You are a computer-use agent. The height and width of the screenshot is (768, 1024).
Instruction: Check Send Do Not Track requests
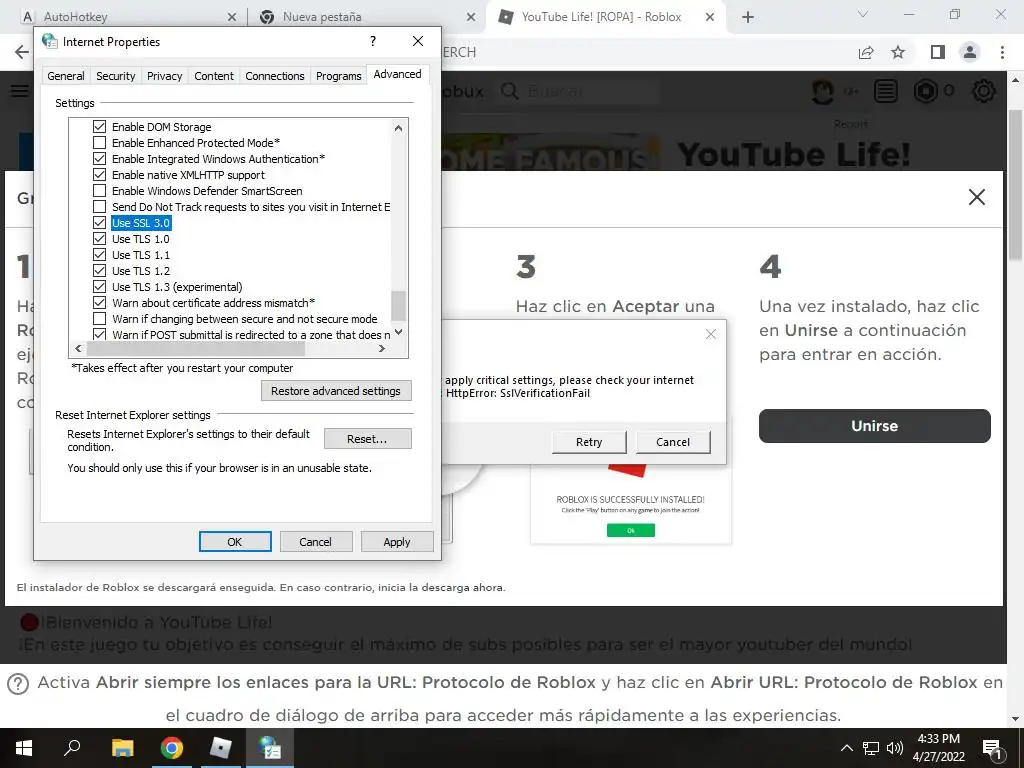(x=99, y=206)
